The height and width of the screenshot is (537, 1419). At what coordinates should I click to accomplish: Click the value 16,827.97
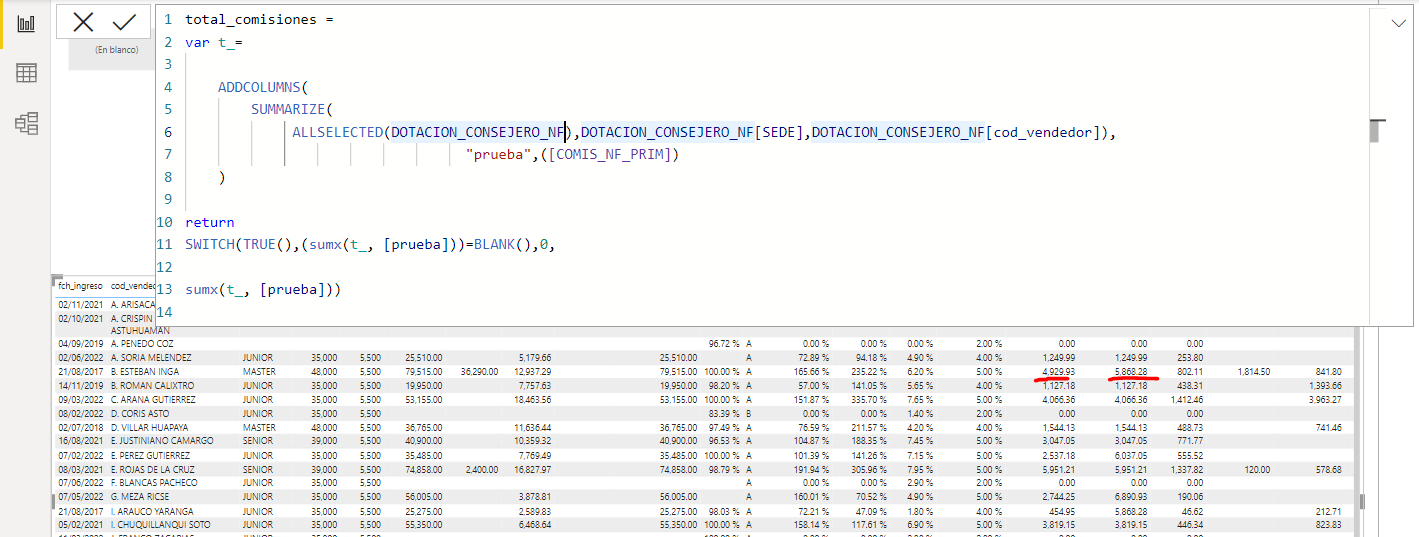(x=533, y=469)
